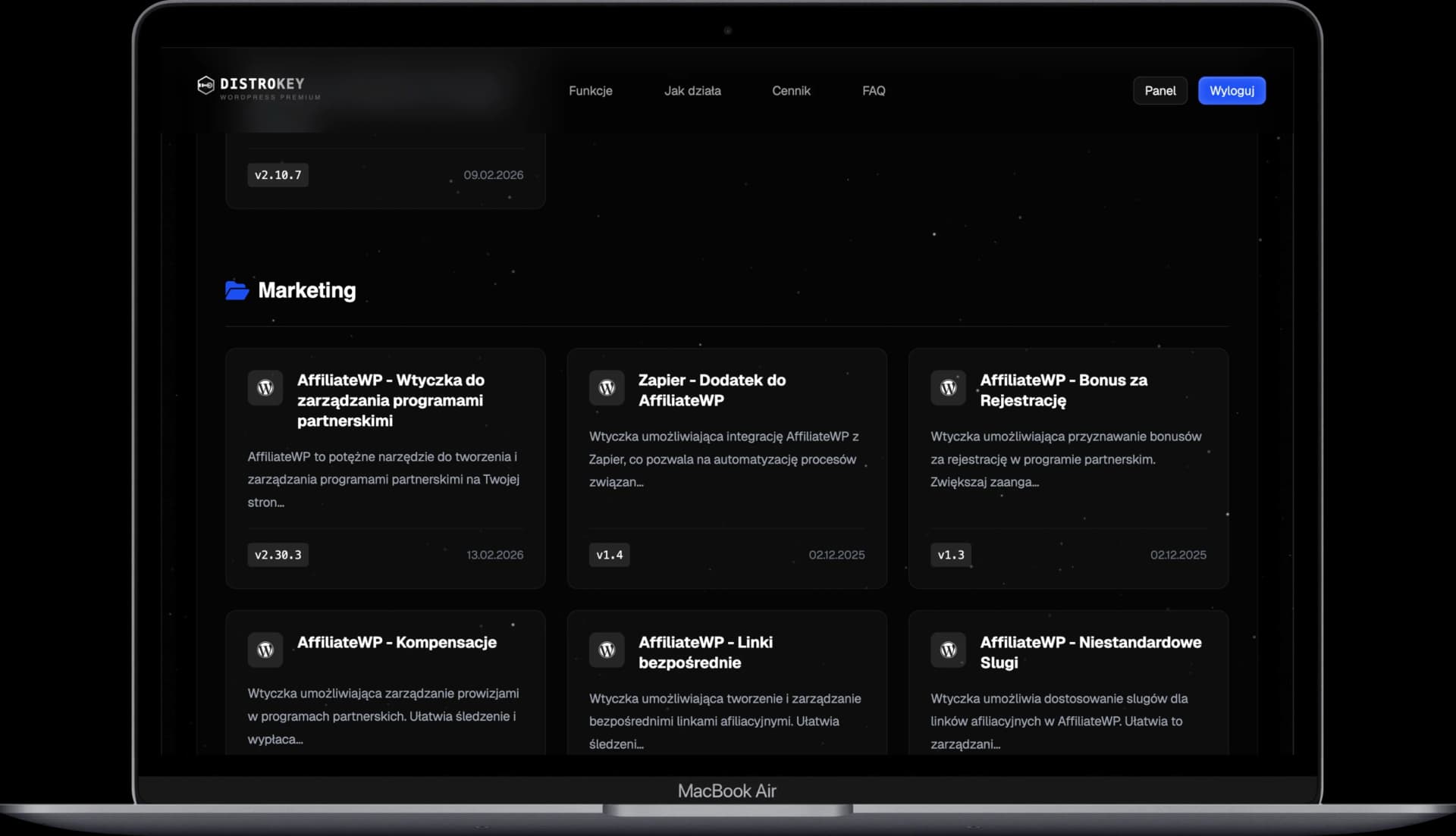
Task: Click the Wyloguj button
Action: [x=1231, y=90]
